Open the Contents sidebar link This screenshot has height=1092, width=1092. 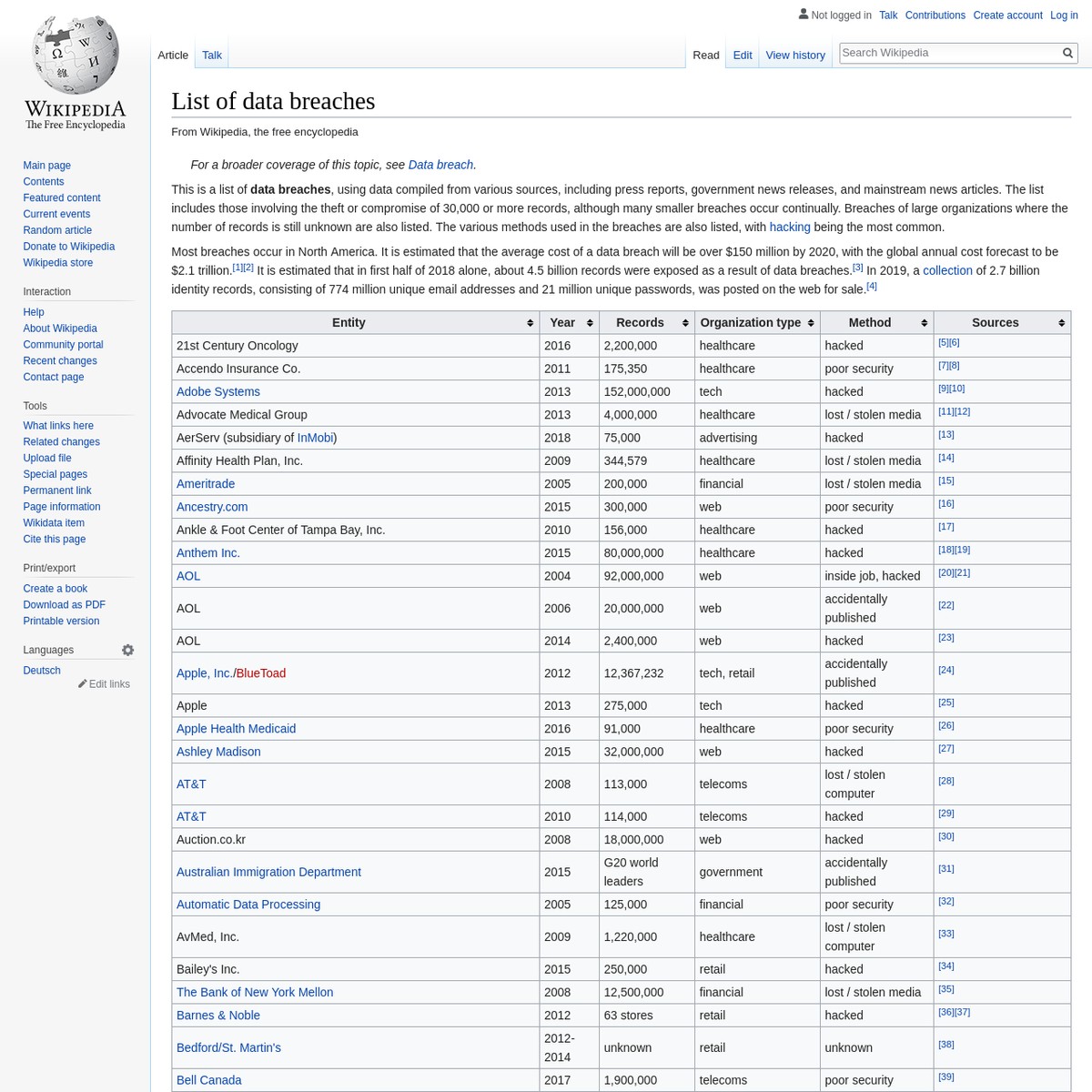(44, 181)
